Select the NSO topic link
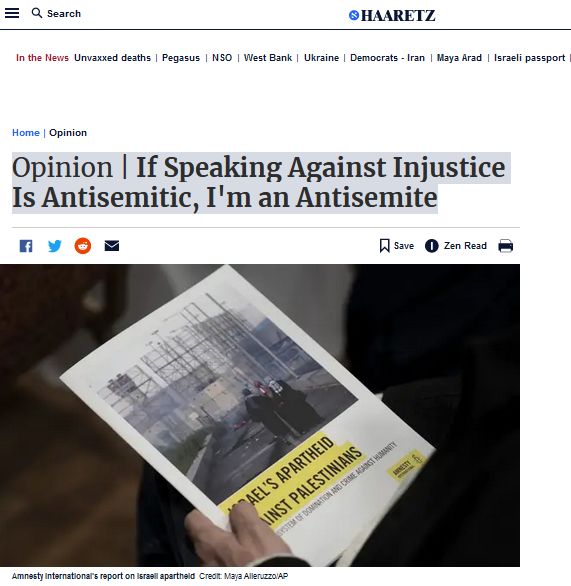 [x=222, y=58]
